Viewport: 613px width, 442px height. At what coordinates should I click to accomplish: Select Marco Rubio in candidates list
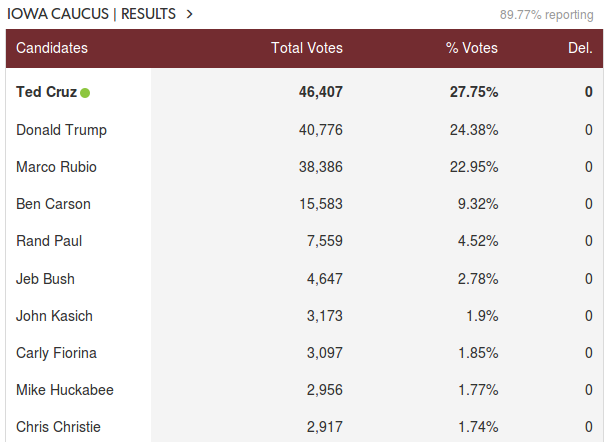(x=56, y=167)
